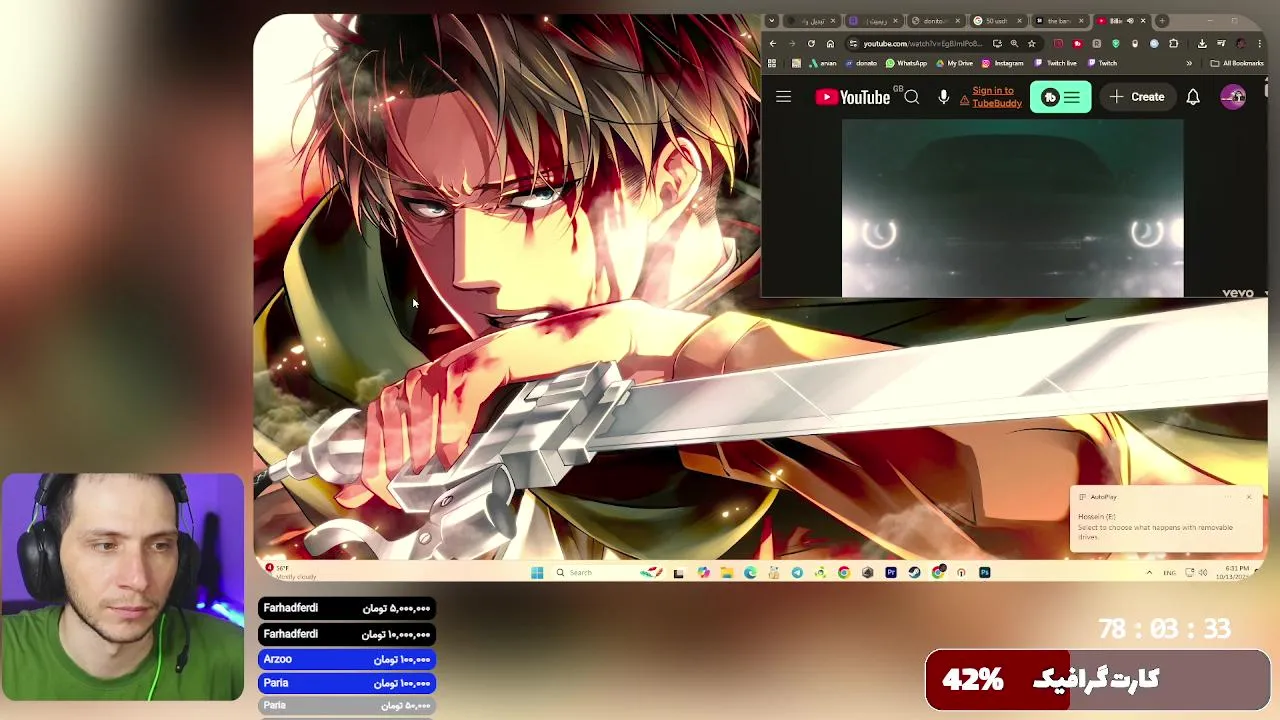Open browser home page
The height and width of the screenshot is (720, 1280).
pos(830,44)
